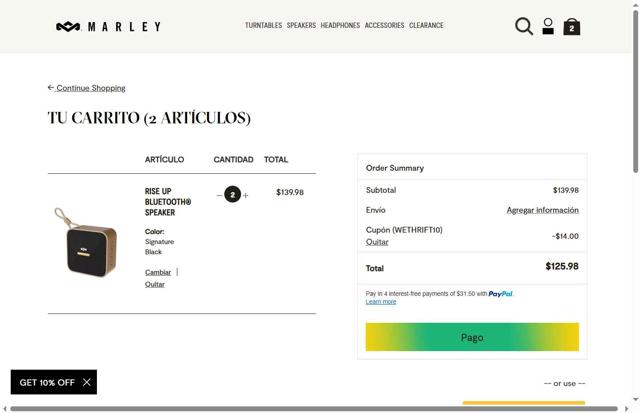Viewport: 640px width, 413px height.
Task: Open the Speakers menu
Action: [301, 25]
